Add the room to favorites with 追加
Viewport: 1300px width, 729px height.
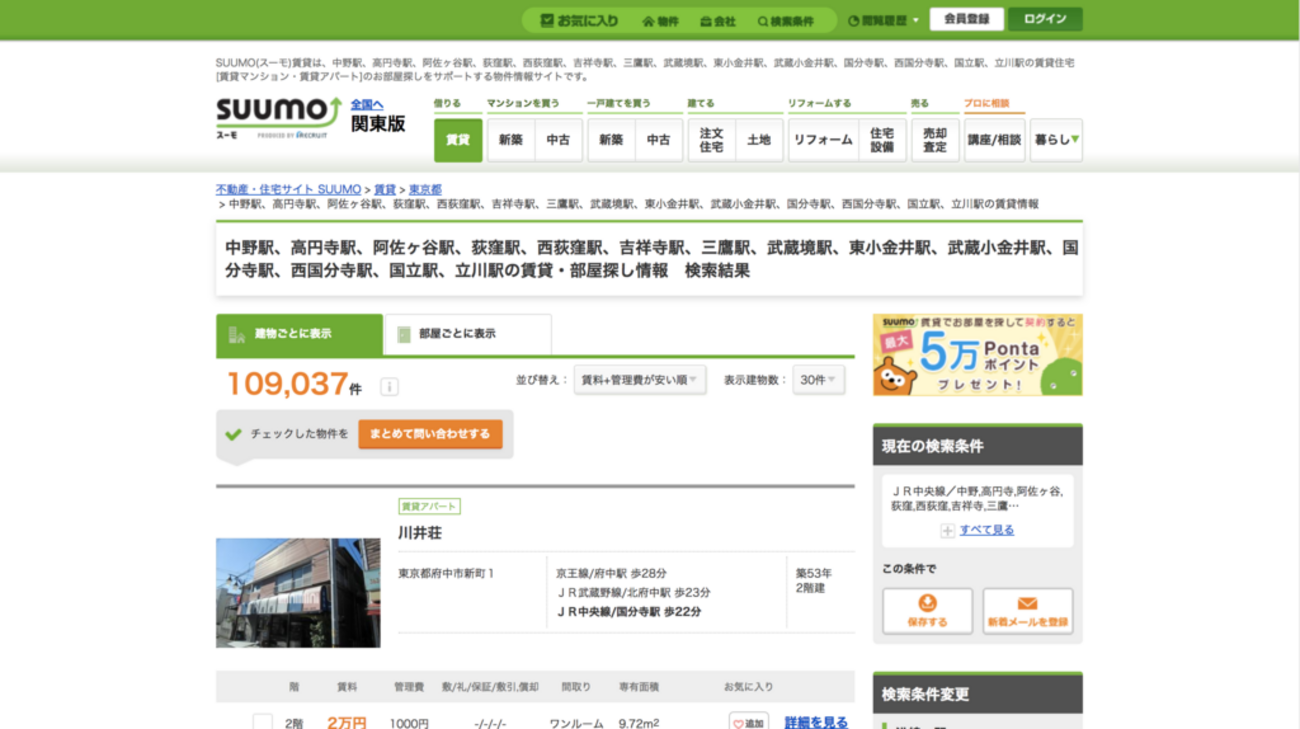tap(748, 722)
